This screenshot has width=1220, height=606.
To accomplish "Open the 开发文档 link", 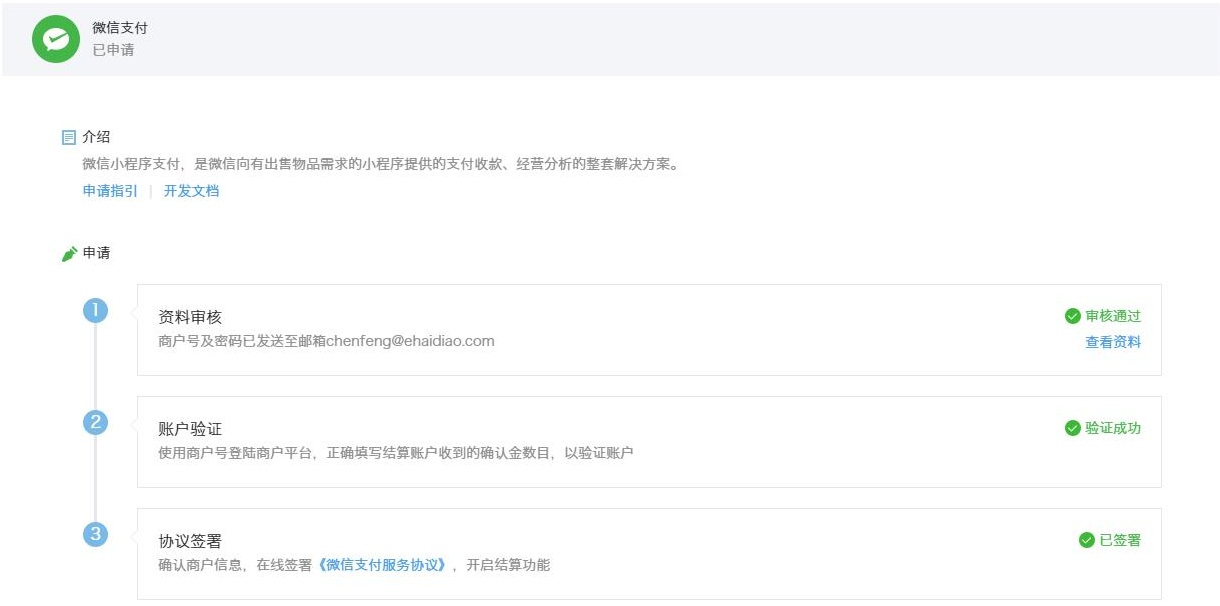I will click(191, 191).
